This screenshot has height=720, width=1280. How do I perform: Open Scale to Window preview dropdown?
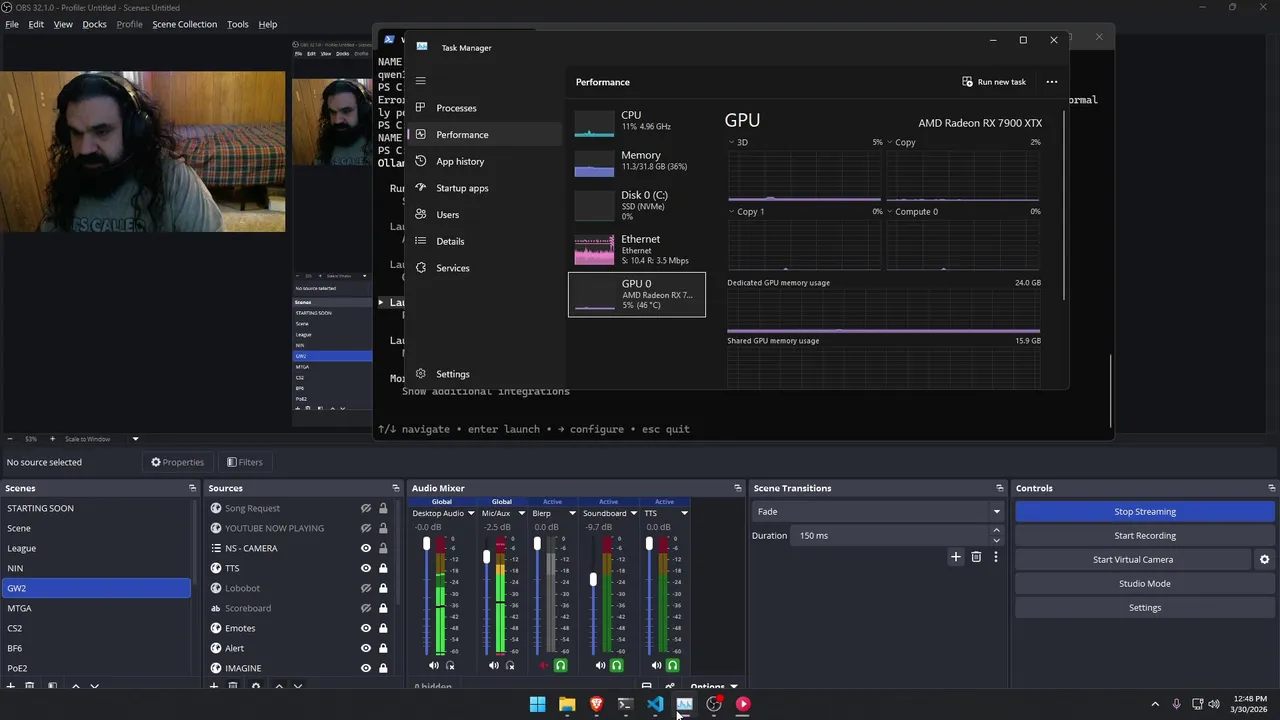(135, 439)
